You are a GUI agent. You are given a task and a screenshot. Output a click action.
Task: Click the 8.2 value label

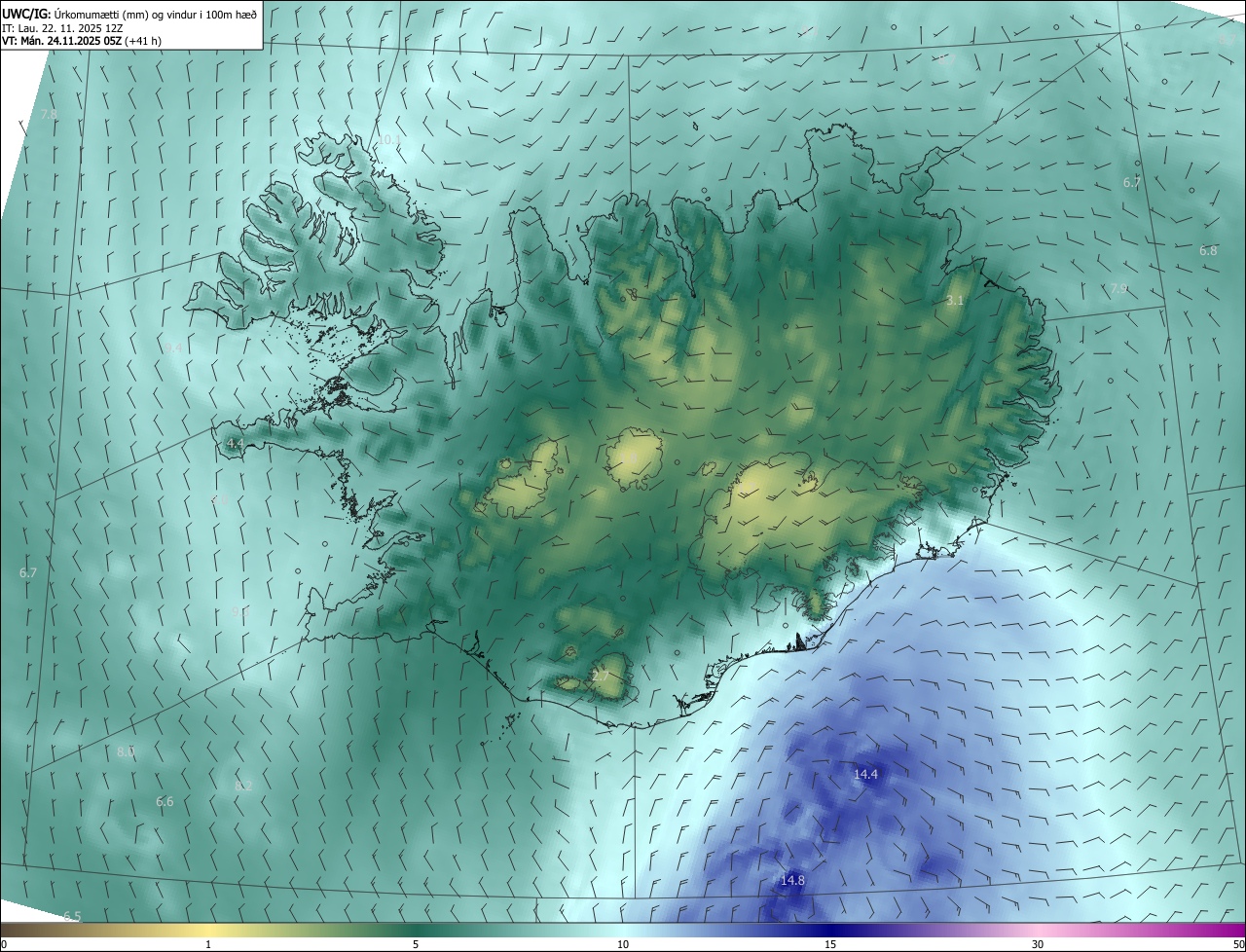click(243, 787)
